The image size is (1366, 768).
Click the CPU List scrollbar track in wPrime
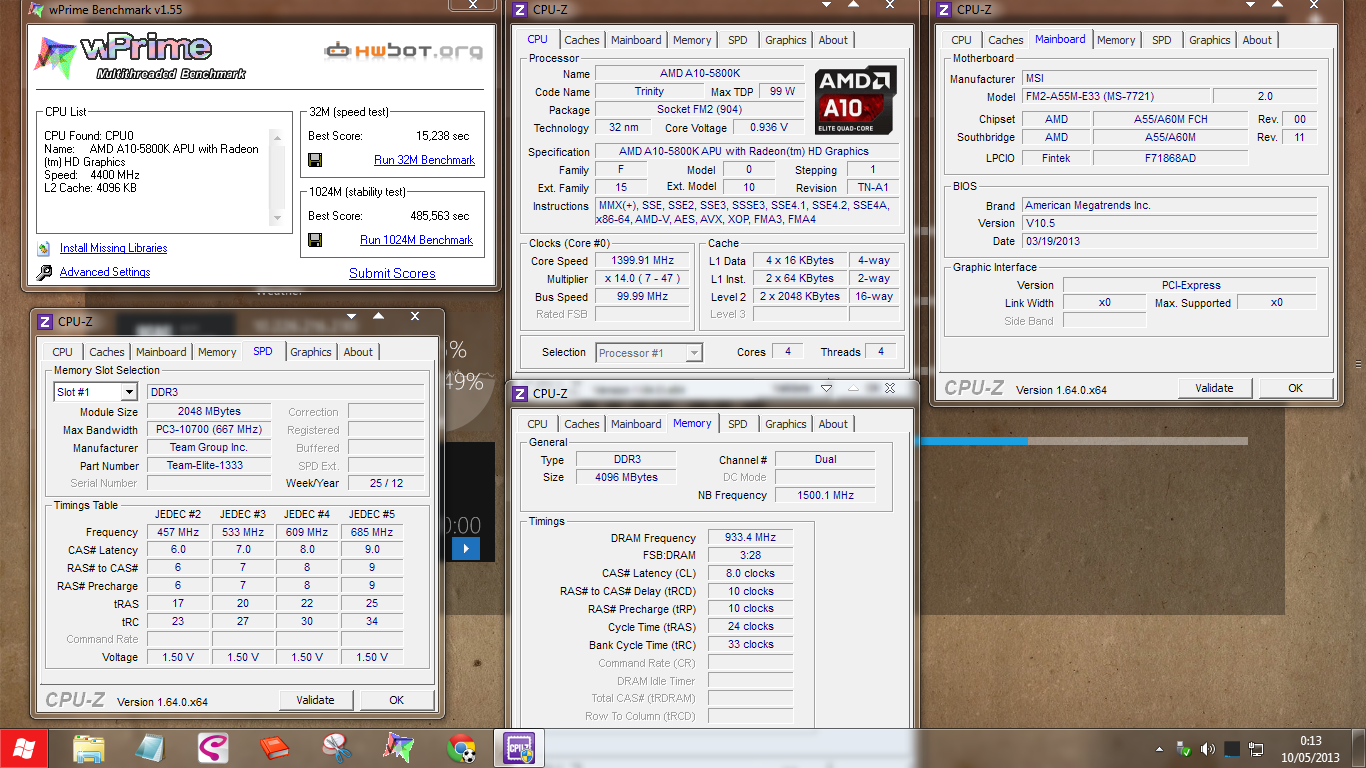pyautogui.click(x=276, y=177)
